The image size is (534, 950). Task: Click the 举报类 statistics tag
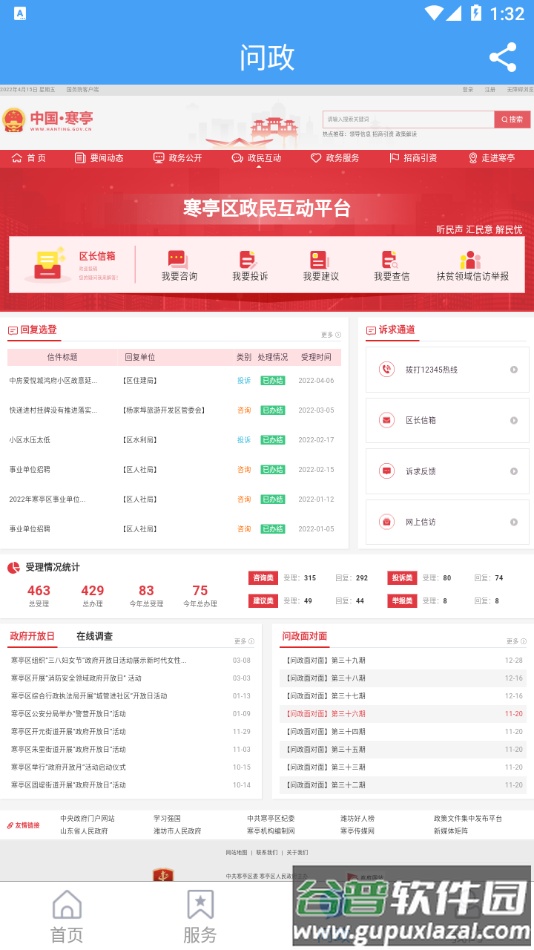pos(402,601)
